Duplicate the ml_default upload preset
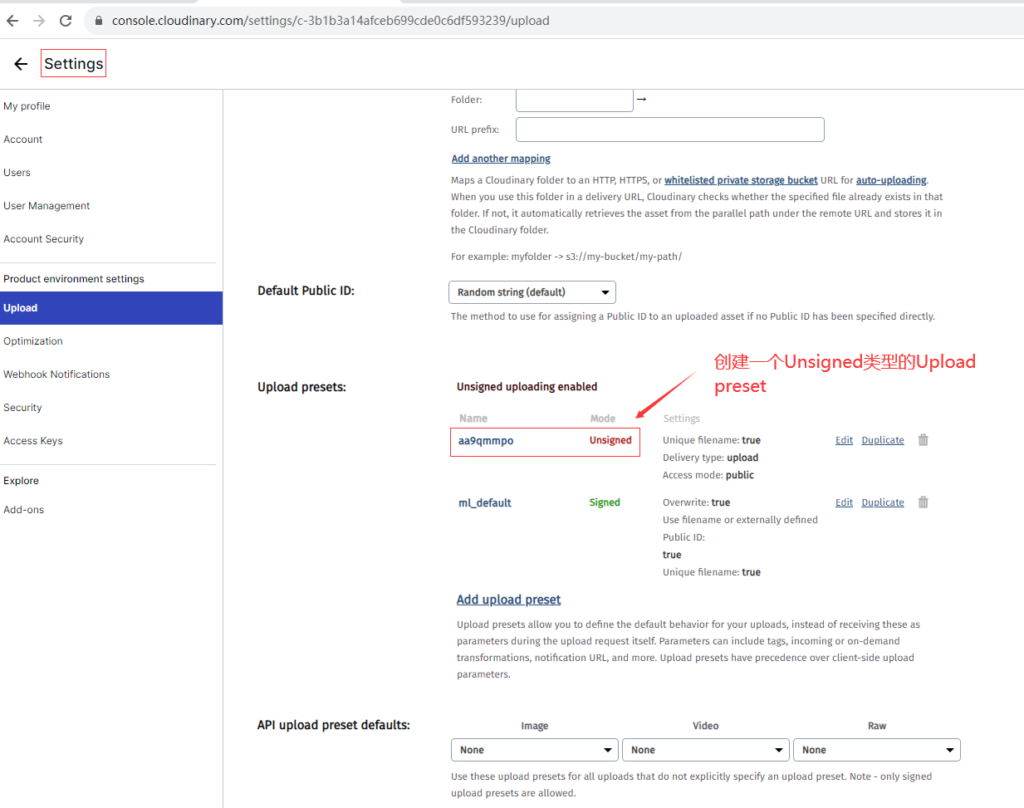Viewport: 1024px width, 808px height. 882,502
